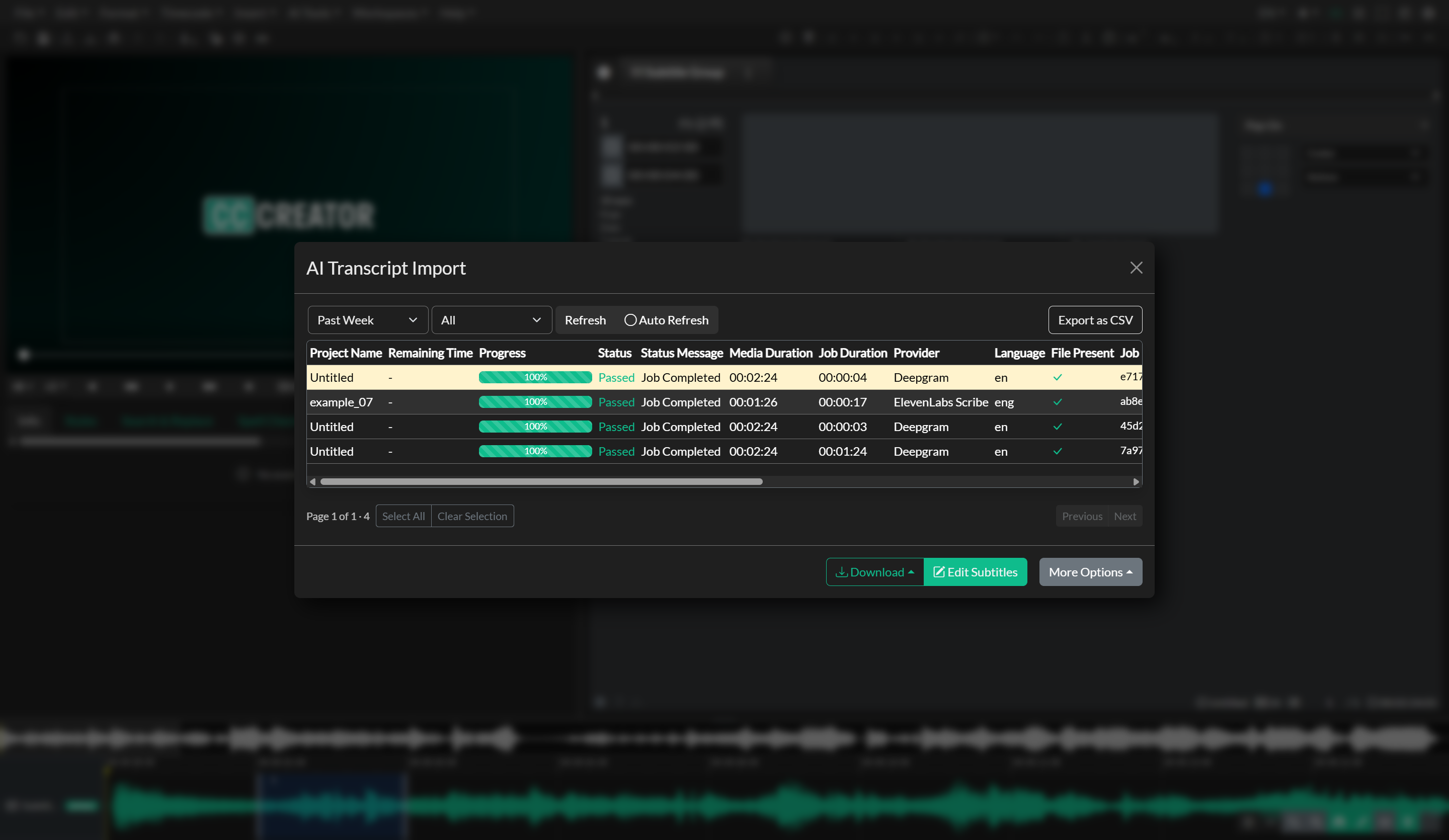Click the ElevenLabs Scribe provider cell

coord(941,402)
